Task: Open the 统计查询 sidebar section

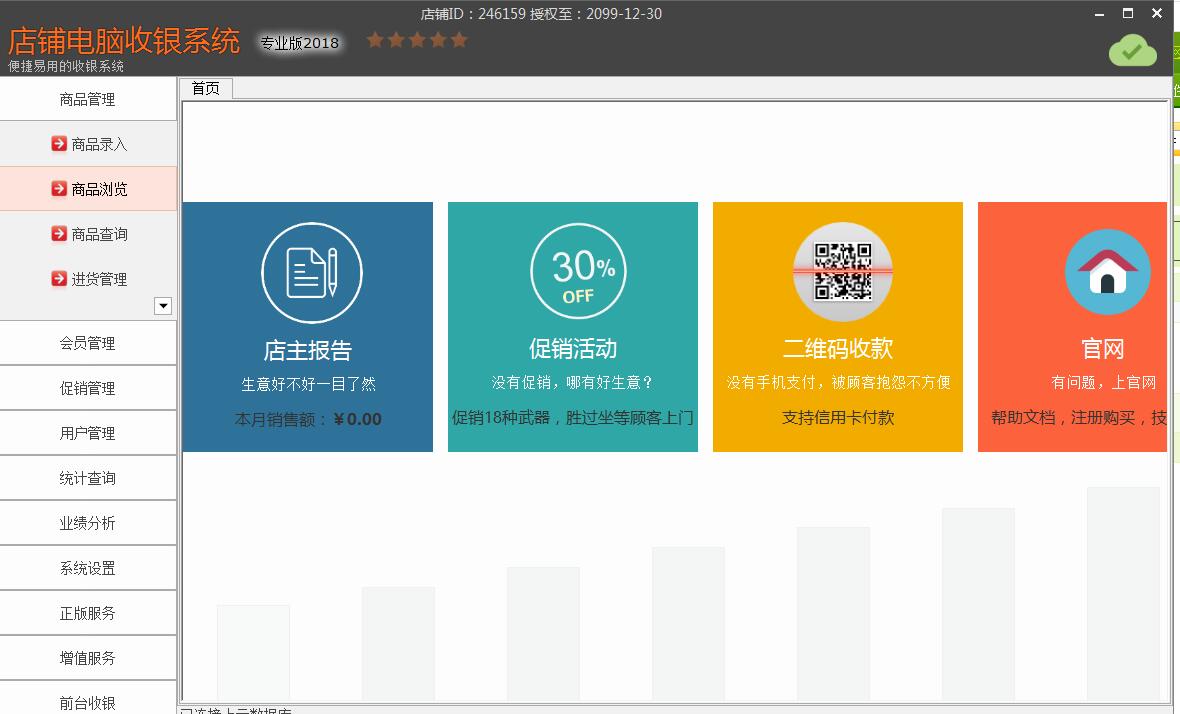Action: click(x=88, y=479)
